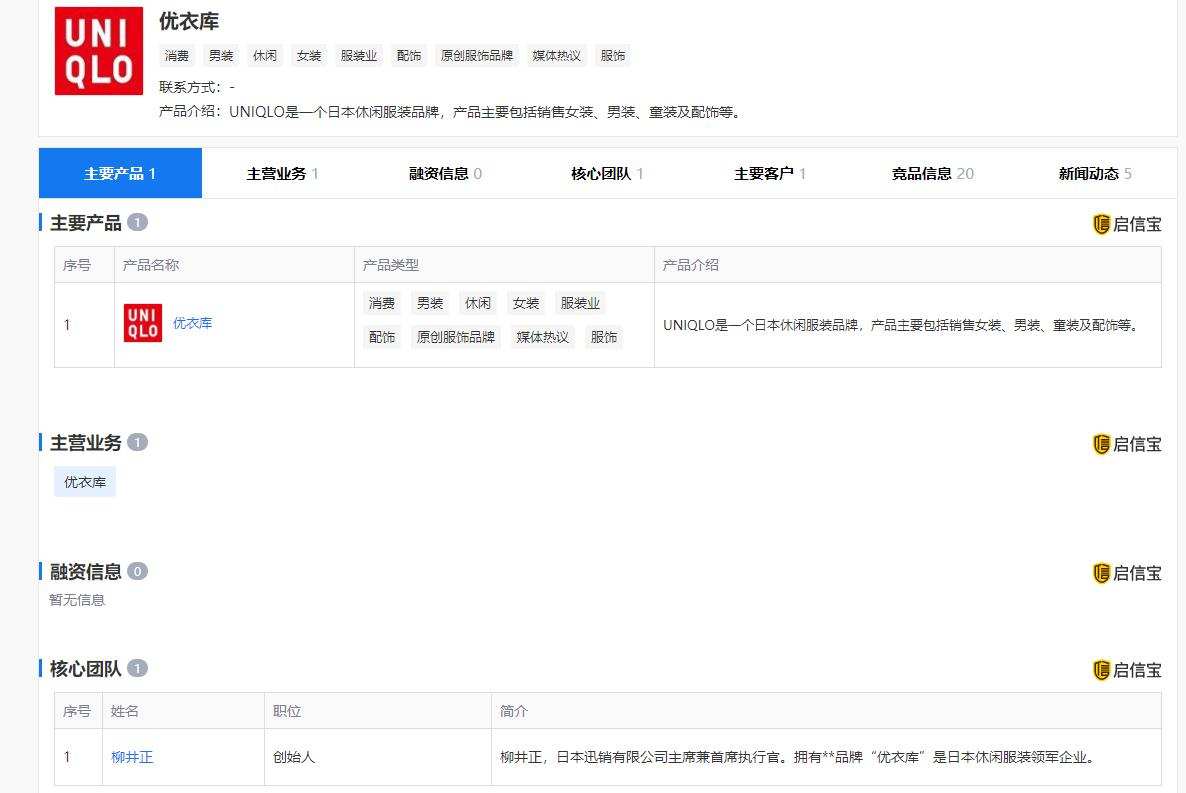Click the 优衣库 tag under 主营业务

tap(85, 482)
